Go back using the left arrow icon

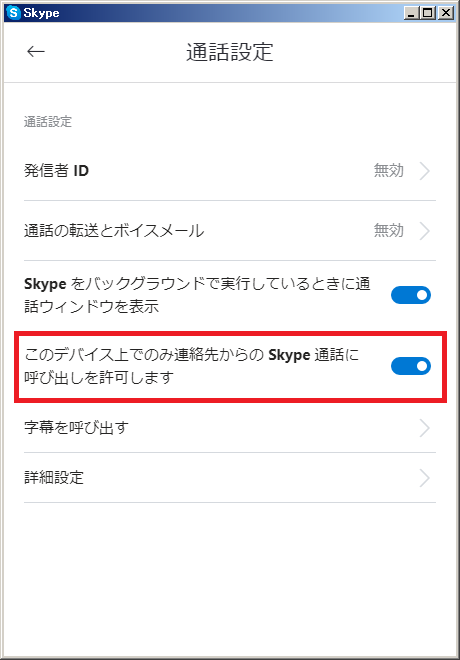[36, 51]
